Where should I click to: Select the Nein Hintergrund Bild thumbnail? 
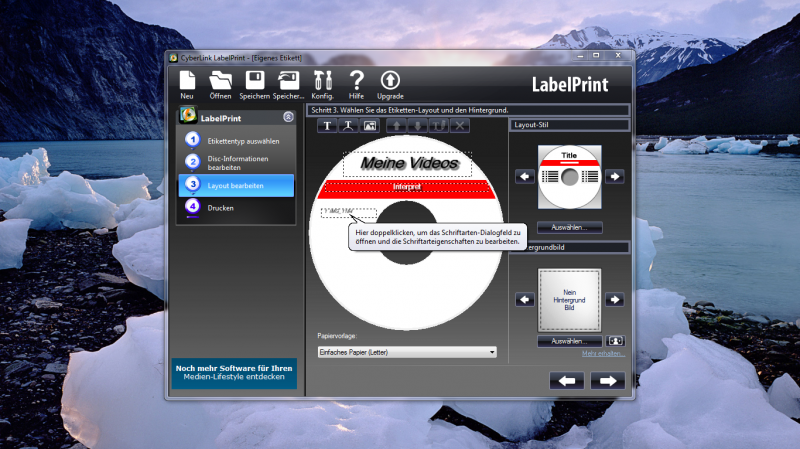[569, 300]
